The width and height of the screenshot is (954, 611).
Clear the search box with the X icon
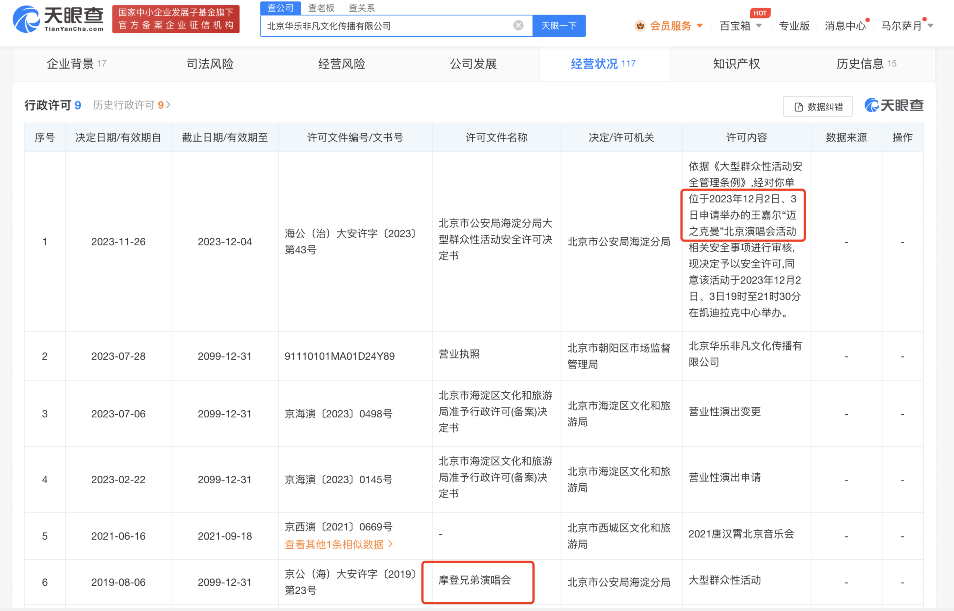518,25
